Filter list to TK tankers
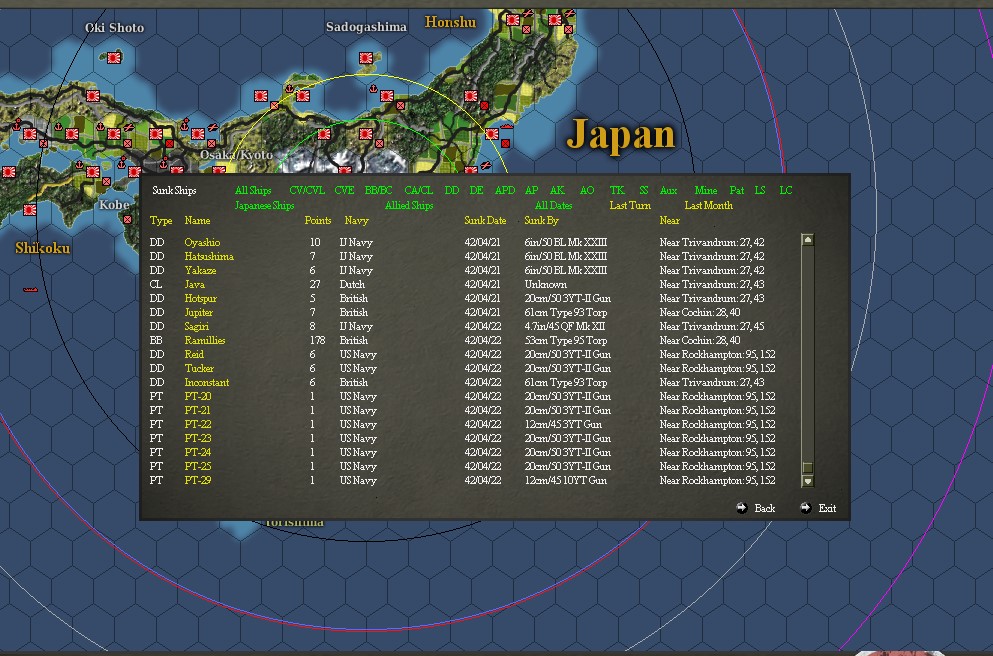 point(617,190)
